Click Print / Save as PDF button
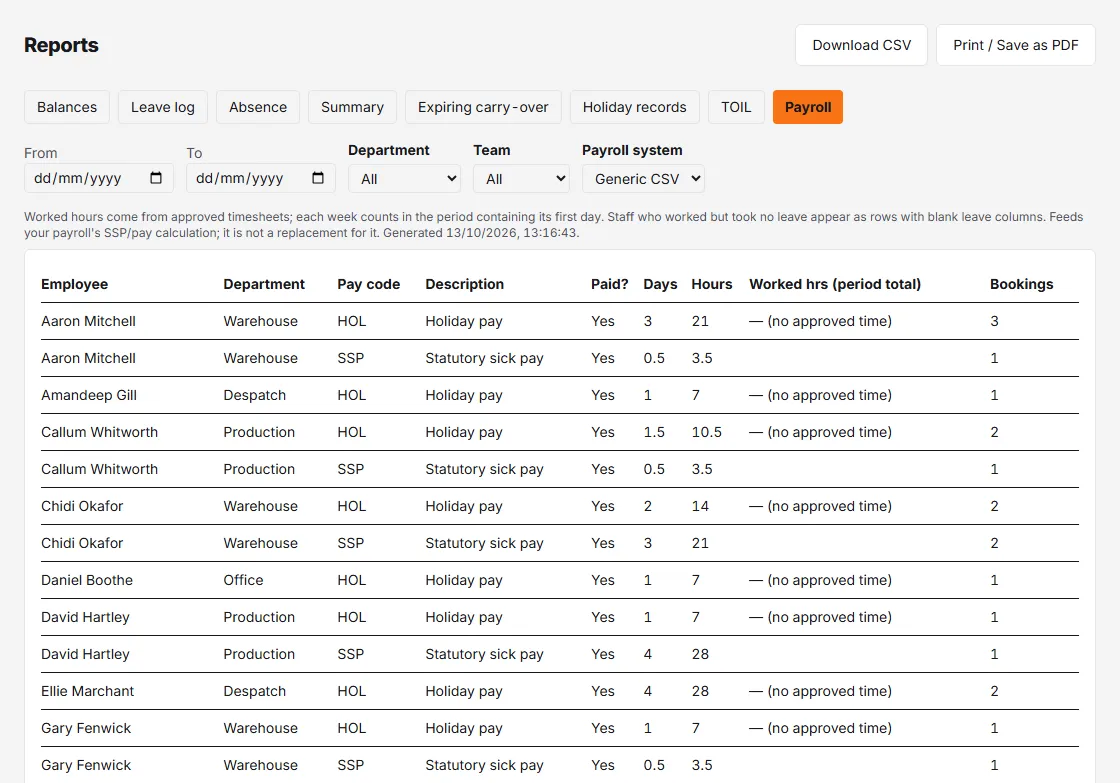The image size is (1120, 783). pyautogui.click(x=1015, y=45)
